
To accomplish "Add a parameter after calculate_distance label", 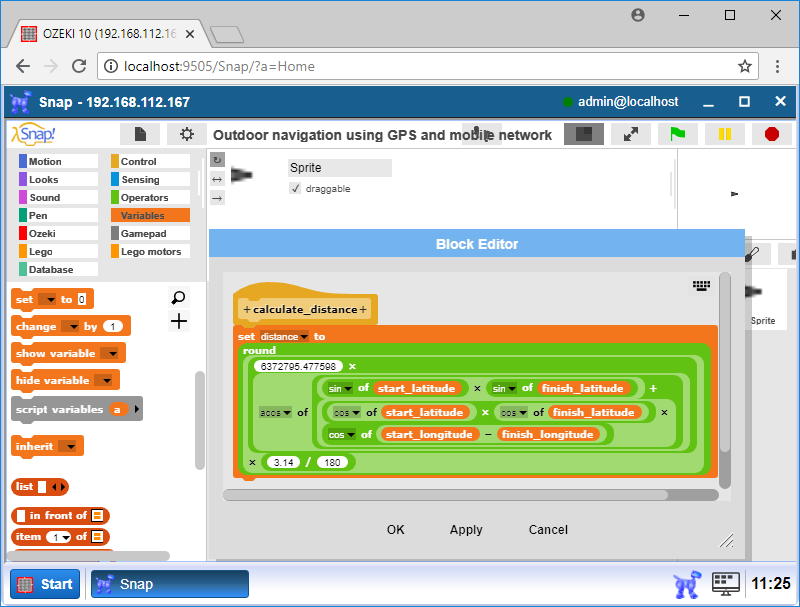I will (x=363, y=310).
